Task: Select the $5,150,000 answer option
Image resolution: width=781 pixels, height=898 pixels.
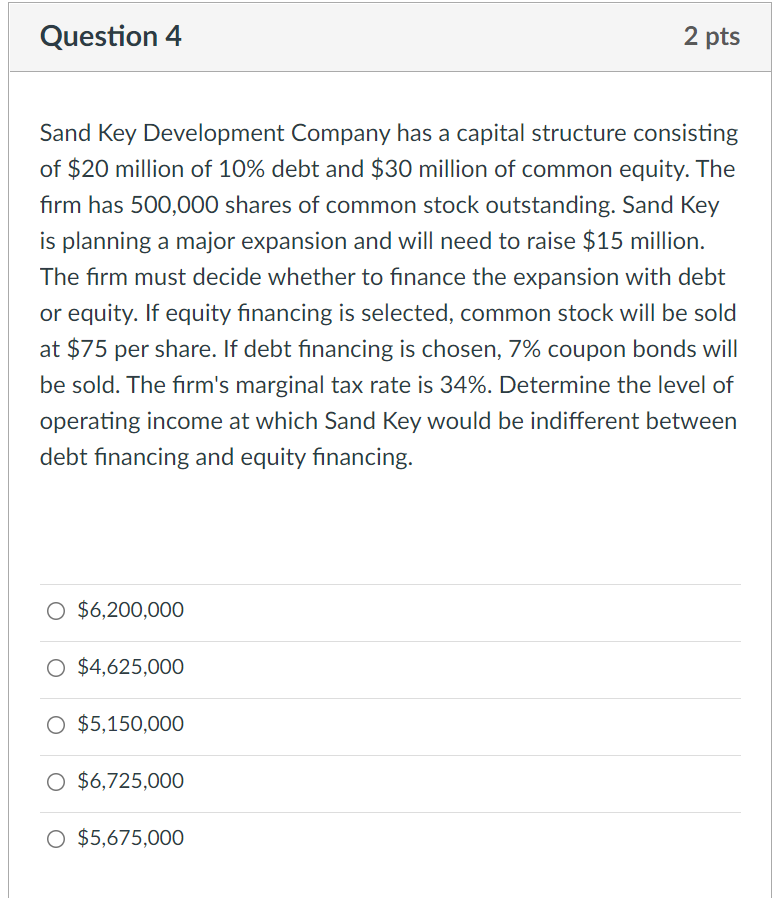Action: (56, 724)
